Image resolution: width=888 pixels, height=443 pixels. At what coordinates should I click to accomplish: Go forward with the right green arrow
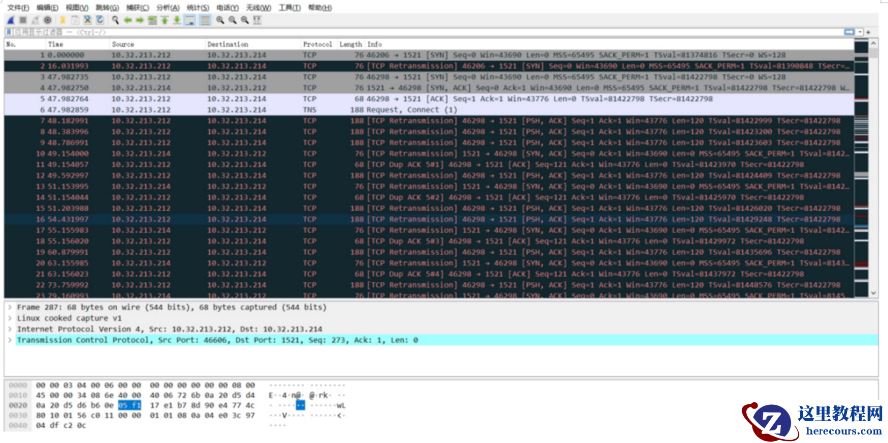140,19
